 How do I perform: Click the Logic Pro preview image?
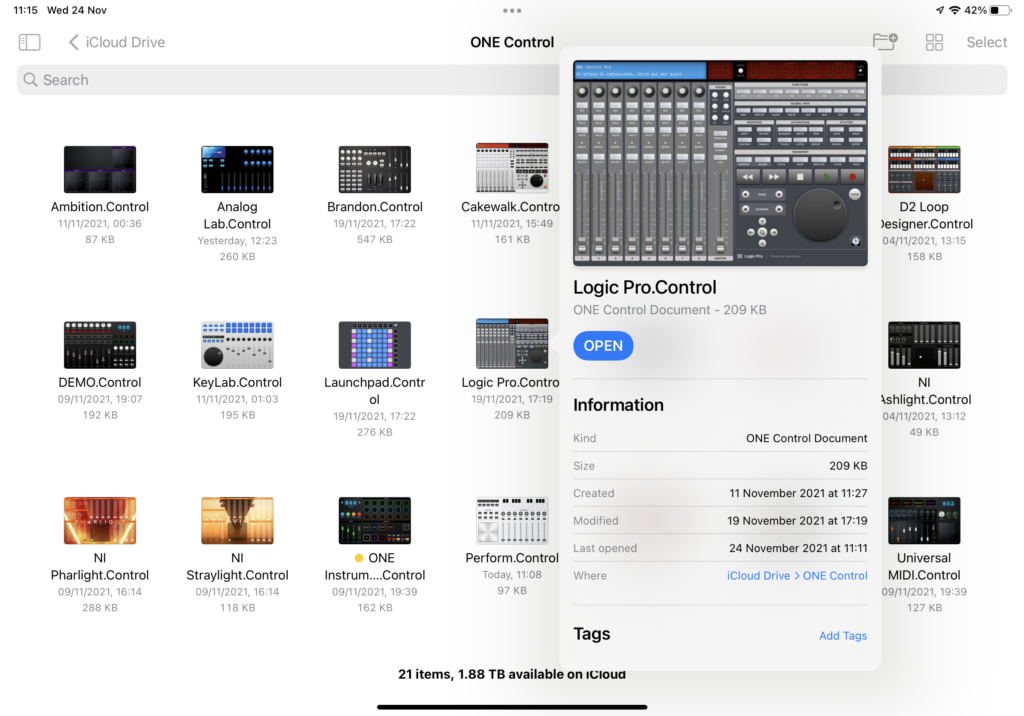point(720,163)
